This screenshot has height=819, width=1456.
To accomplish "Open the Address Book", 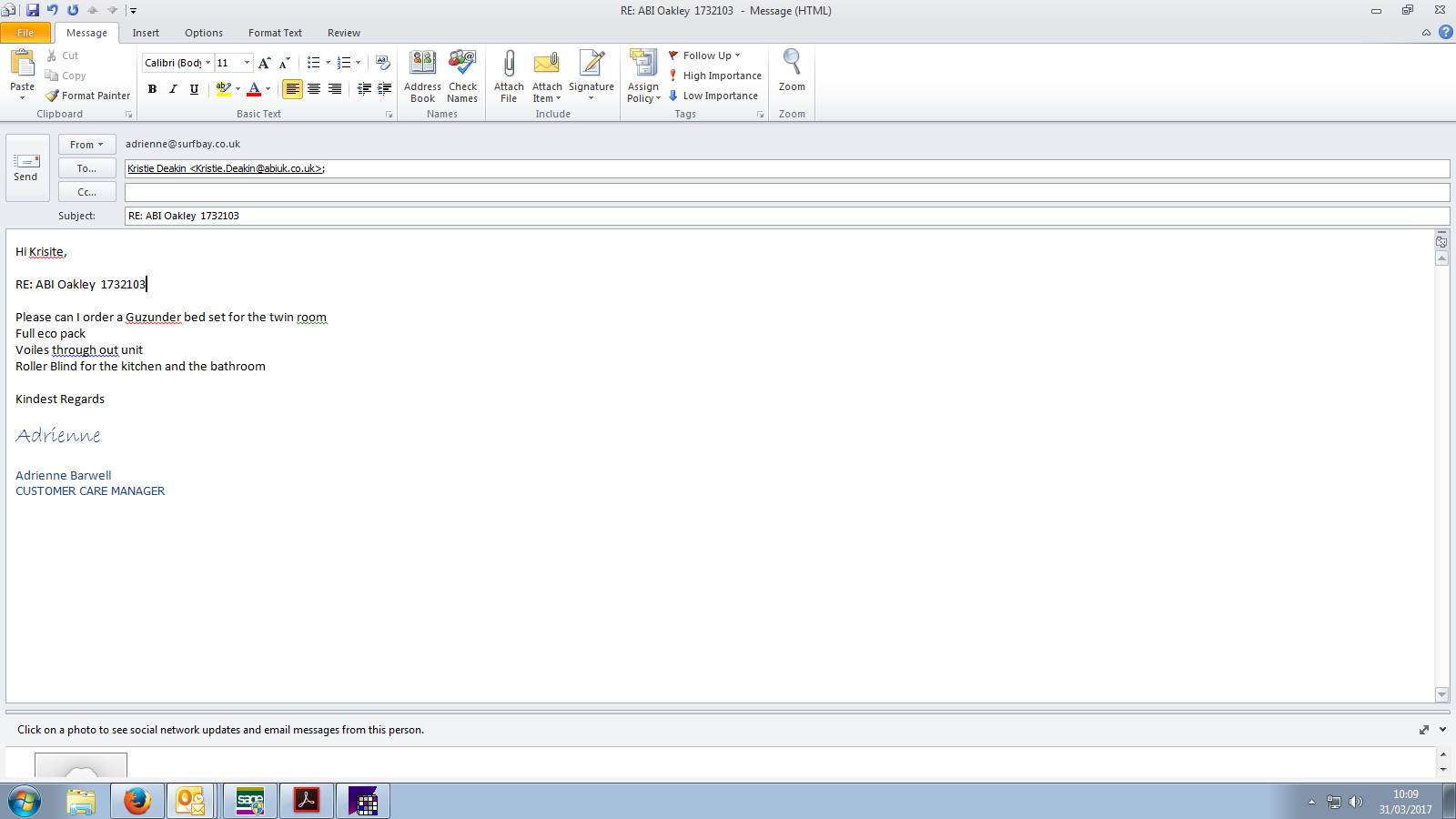I will (x=422, y=76).
